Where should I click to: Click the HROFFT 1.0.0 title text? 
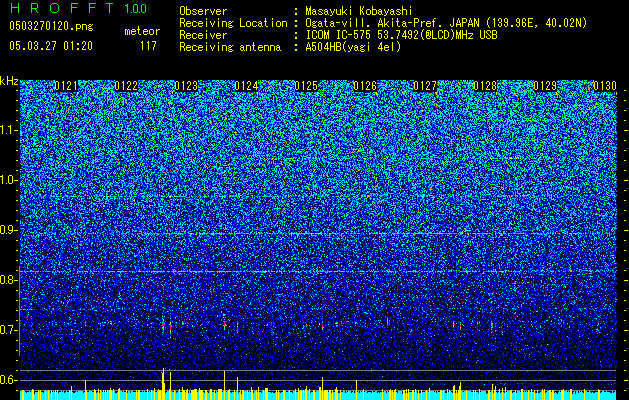78,8
